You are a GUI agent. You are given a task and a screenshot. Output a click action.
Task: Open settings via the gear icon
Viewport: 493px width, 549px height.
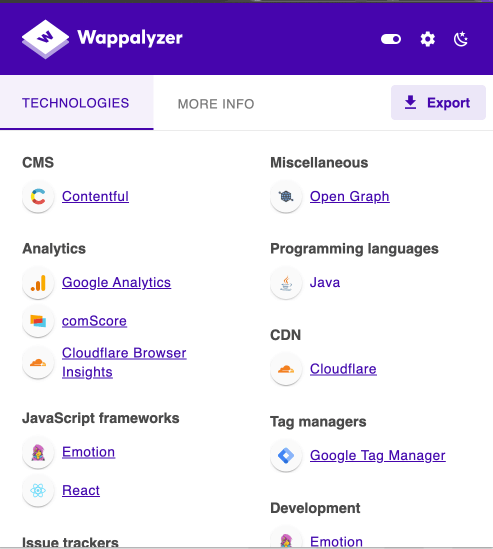click(428, 39)
